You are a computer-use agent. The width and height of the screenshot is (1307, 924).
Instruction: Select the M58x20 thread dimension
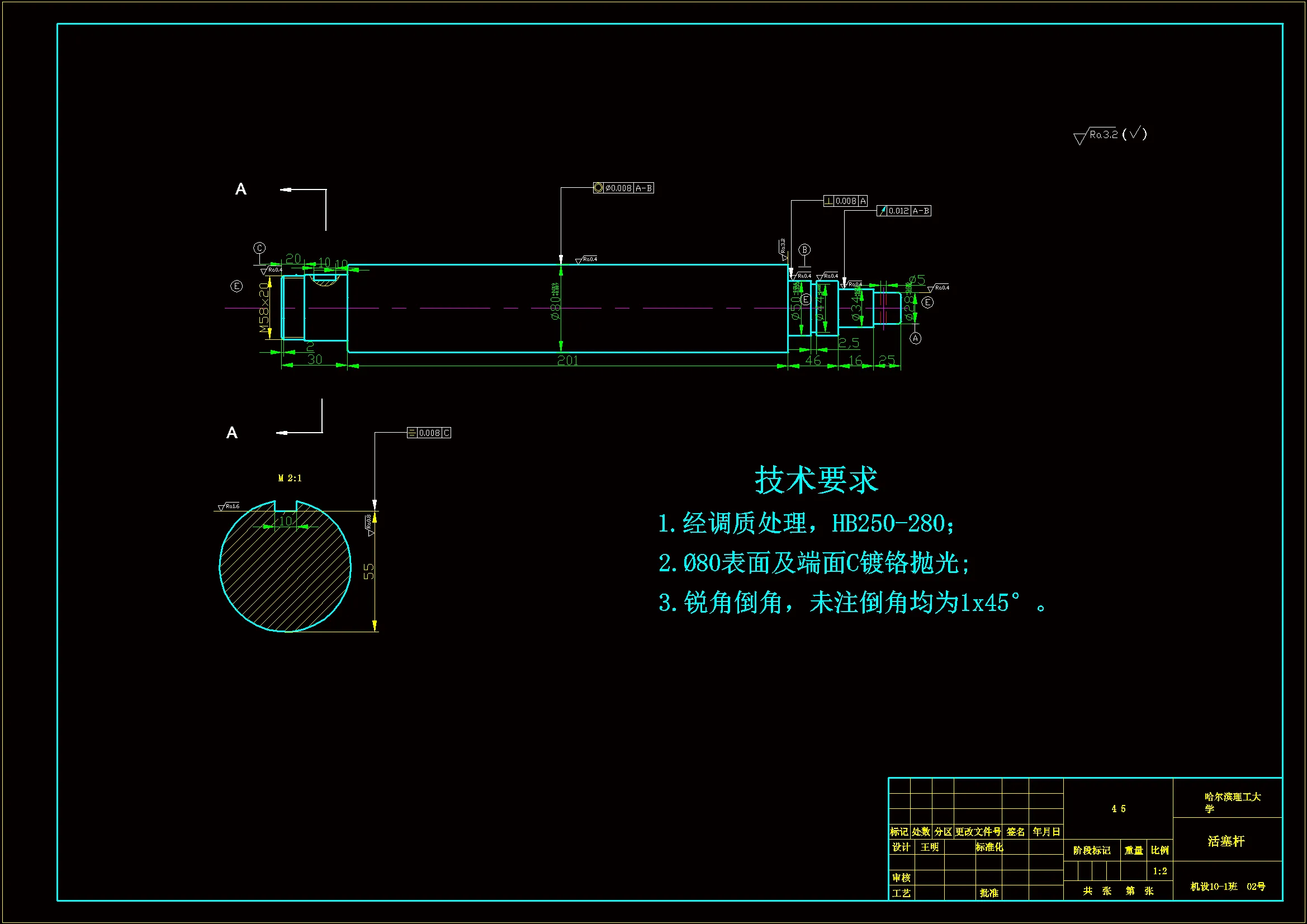pos(263,308)
